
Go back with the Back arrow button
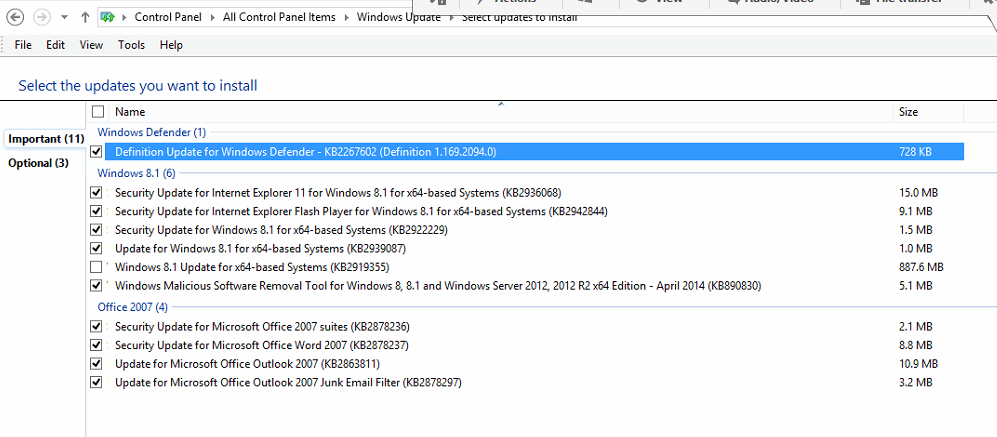click(15, 17)
